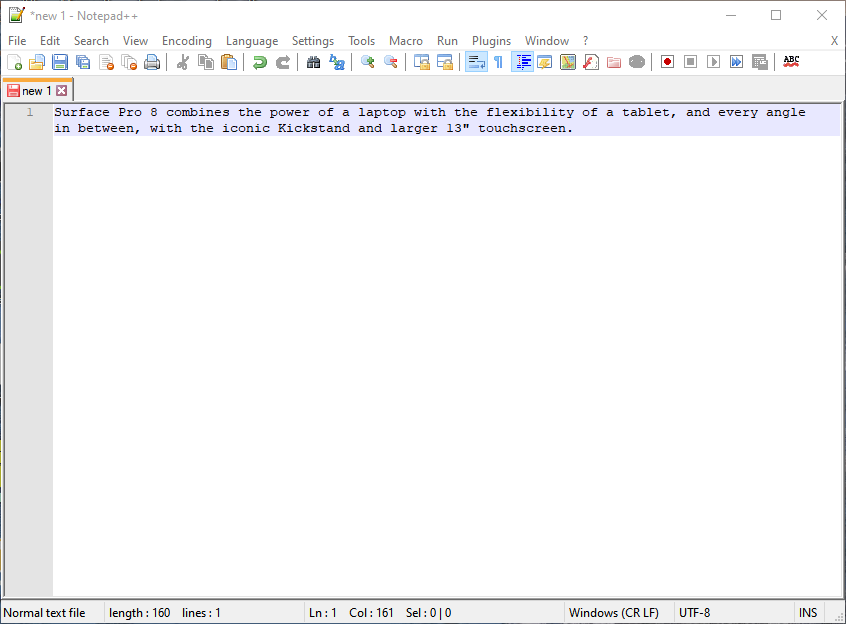This screenshot has height=624, width=846.
Task: Redo the last undone action
Action: tap(283, 63)
